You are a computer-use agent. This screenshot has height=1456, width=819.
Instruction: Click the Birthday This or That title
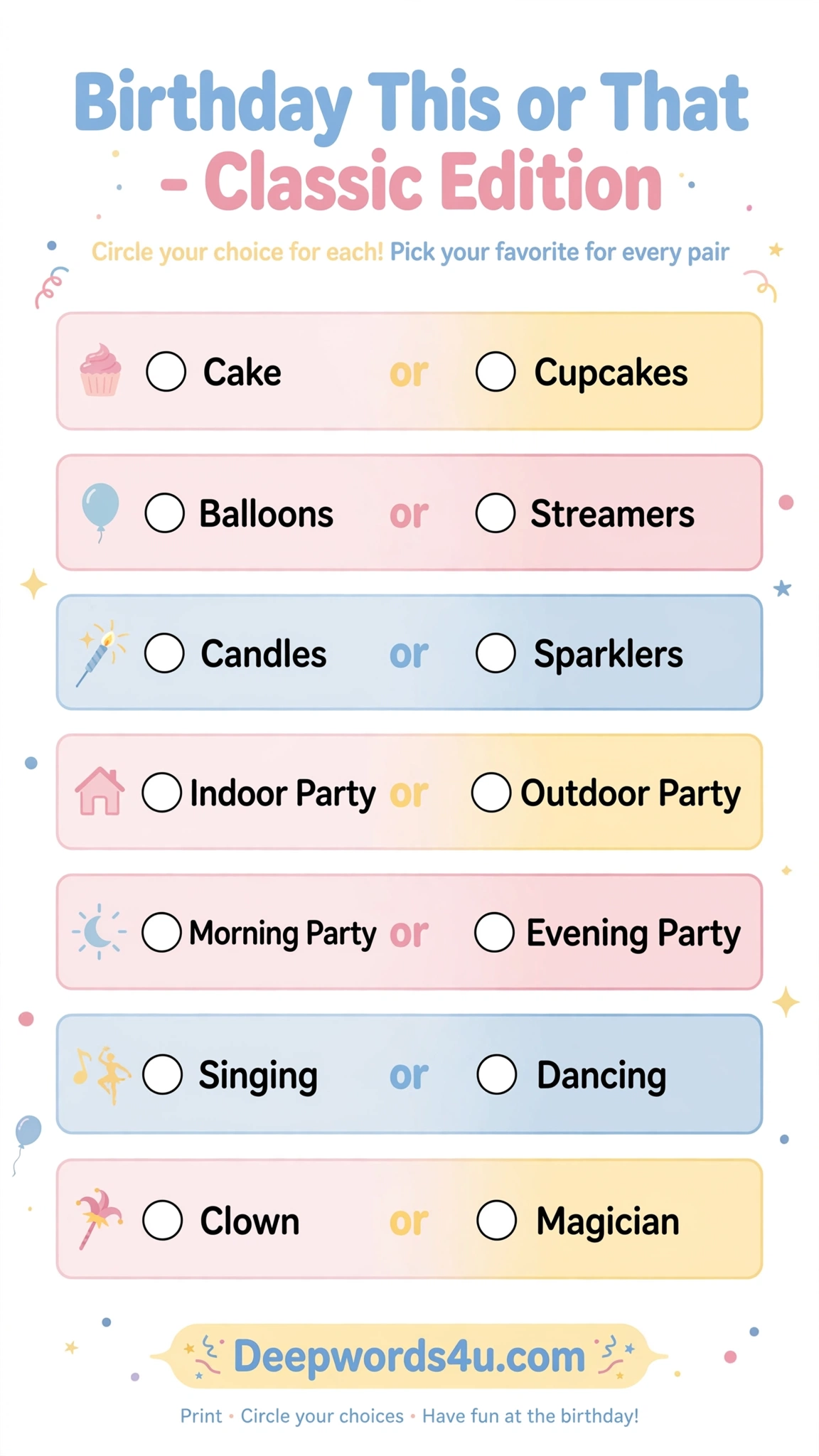point(411,104)
